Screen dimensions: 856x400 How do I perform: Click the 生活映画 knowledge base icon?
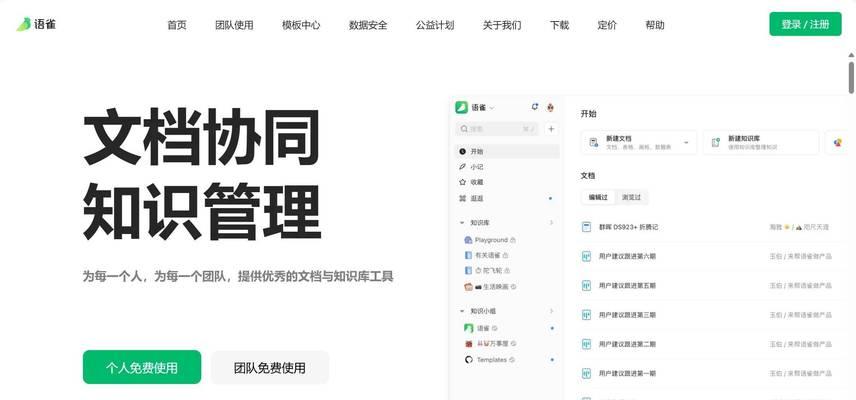pos(468,286)
